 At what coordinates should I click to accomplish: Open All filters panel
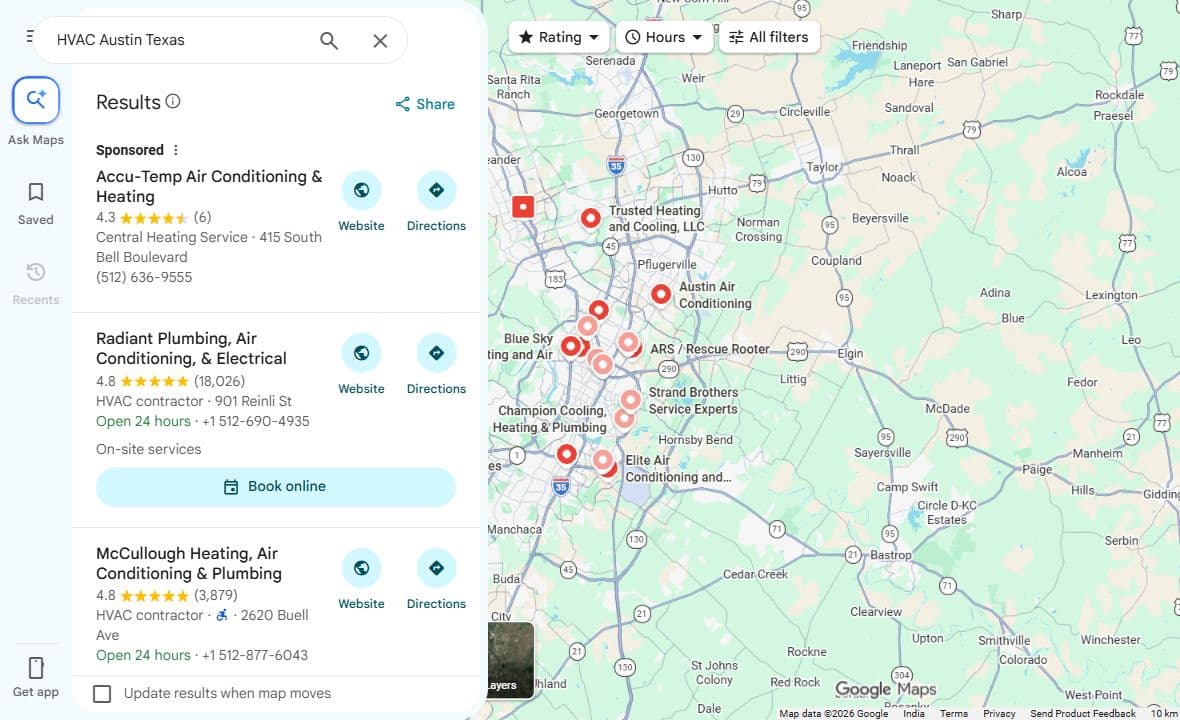[x=769, y=37]
